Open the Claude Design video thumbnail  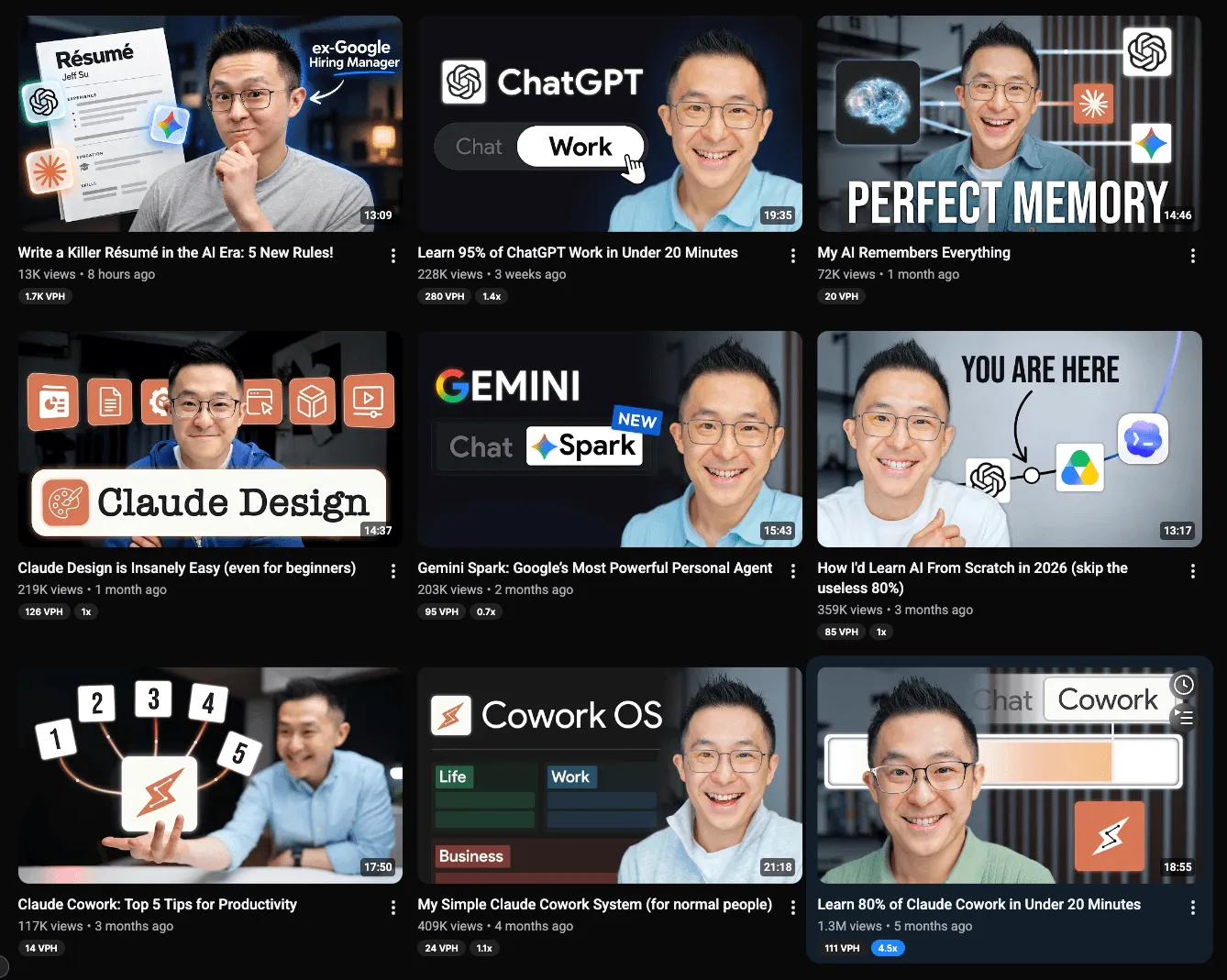pos(210,439)
